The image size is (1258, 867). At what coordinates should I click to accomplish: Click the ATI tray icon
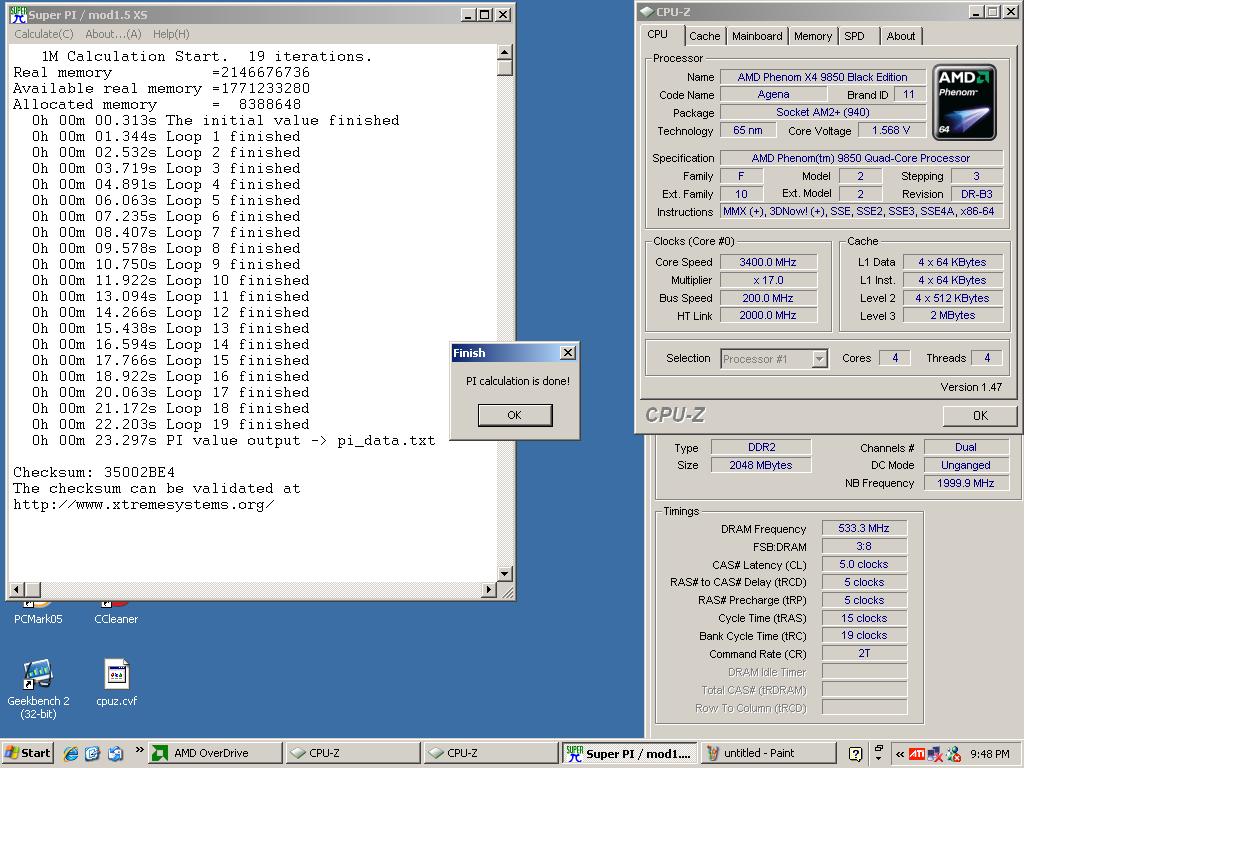tap(916, 754)
